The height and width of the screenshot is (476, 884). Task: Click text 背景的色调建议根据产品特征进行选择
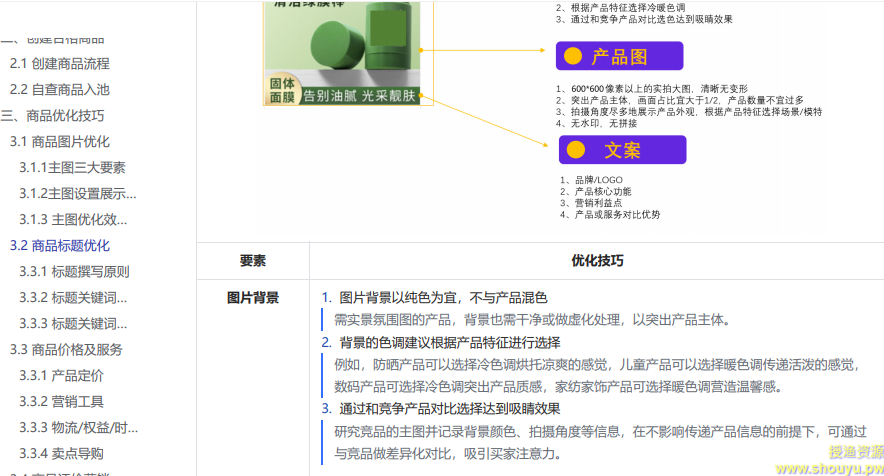point(449,342)
